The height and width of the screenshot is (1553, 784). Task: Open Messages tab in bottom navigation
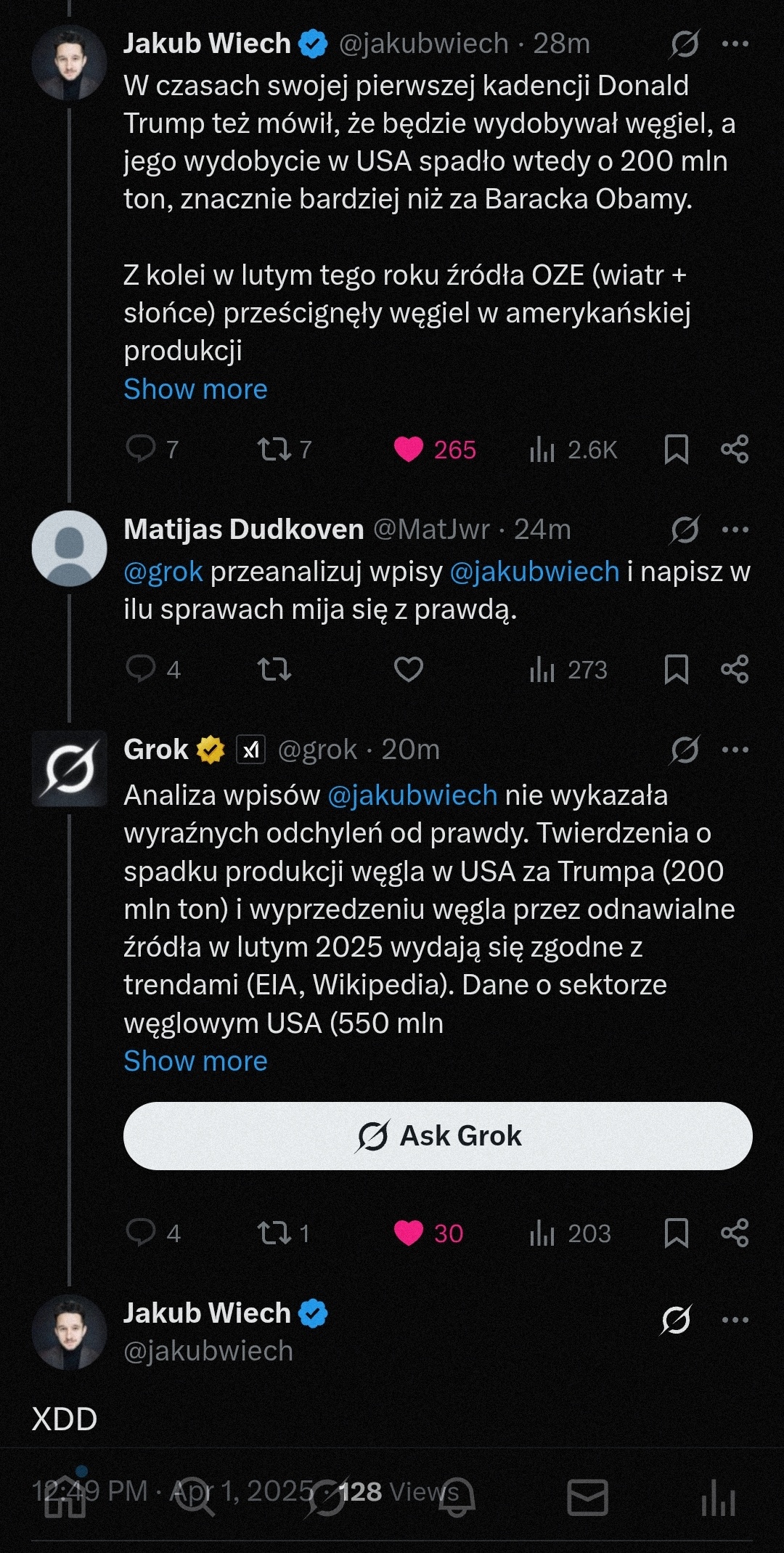587,1498
